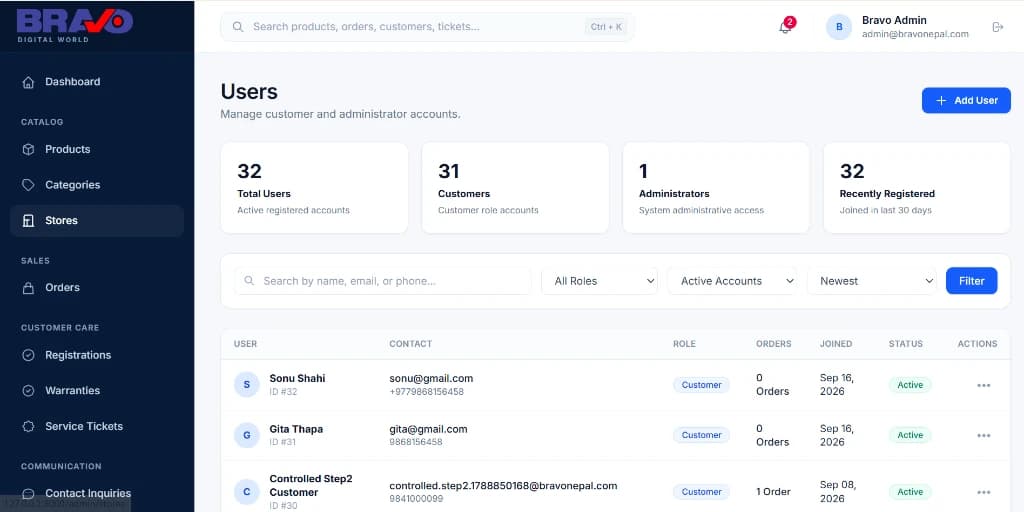Click the Filter button
The width and height of the screenshot is (1024, 512).
[x=971, y=281]
